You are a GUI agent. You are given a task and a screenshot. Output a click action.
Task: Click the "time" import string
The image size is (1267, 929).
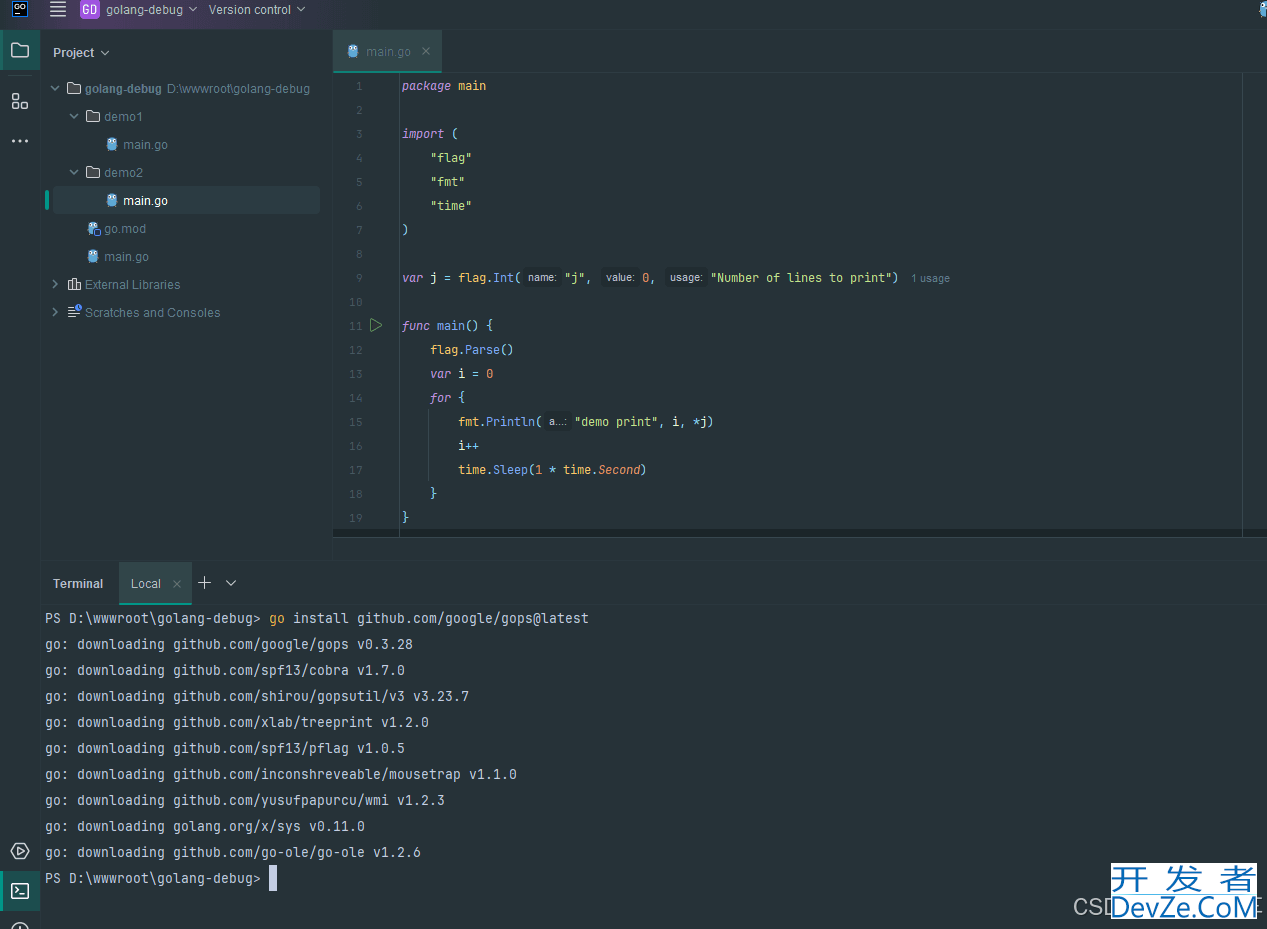451,206
